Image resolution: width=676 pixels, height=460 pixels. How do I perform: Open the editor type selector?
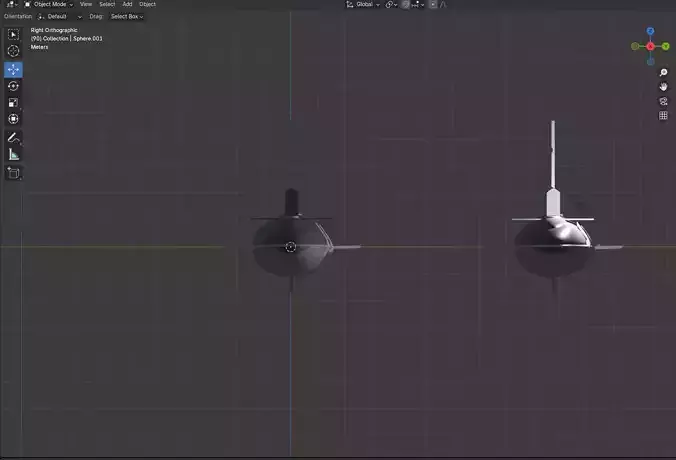tap(12, 4)
